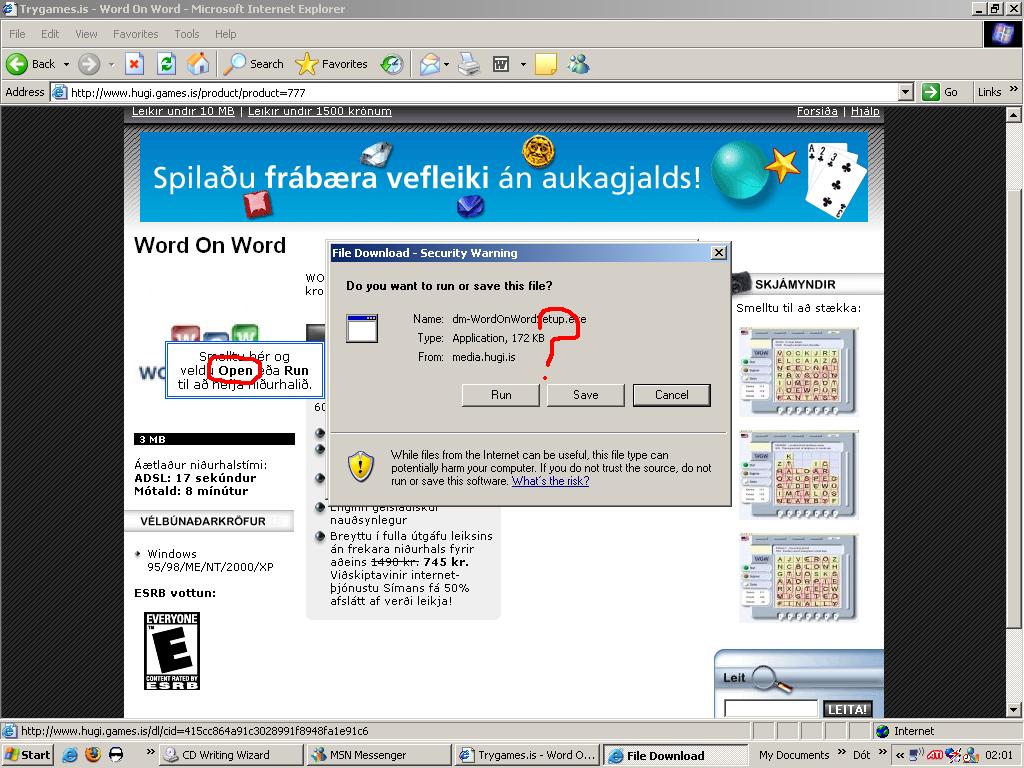The image size is (1024, 768).
Task: Switch to CD Writing Wizard taskbar button
Action: (x=231, y=755)
